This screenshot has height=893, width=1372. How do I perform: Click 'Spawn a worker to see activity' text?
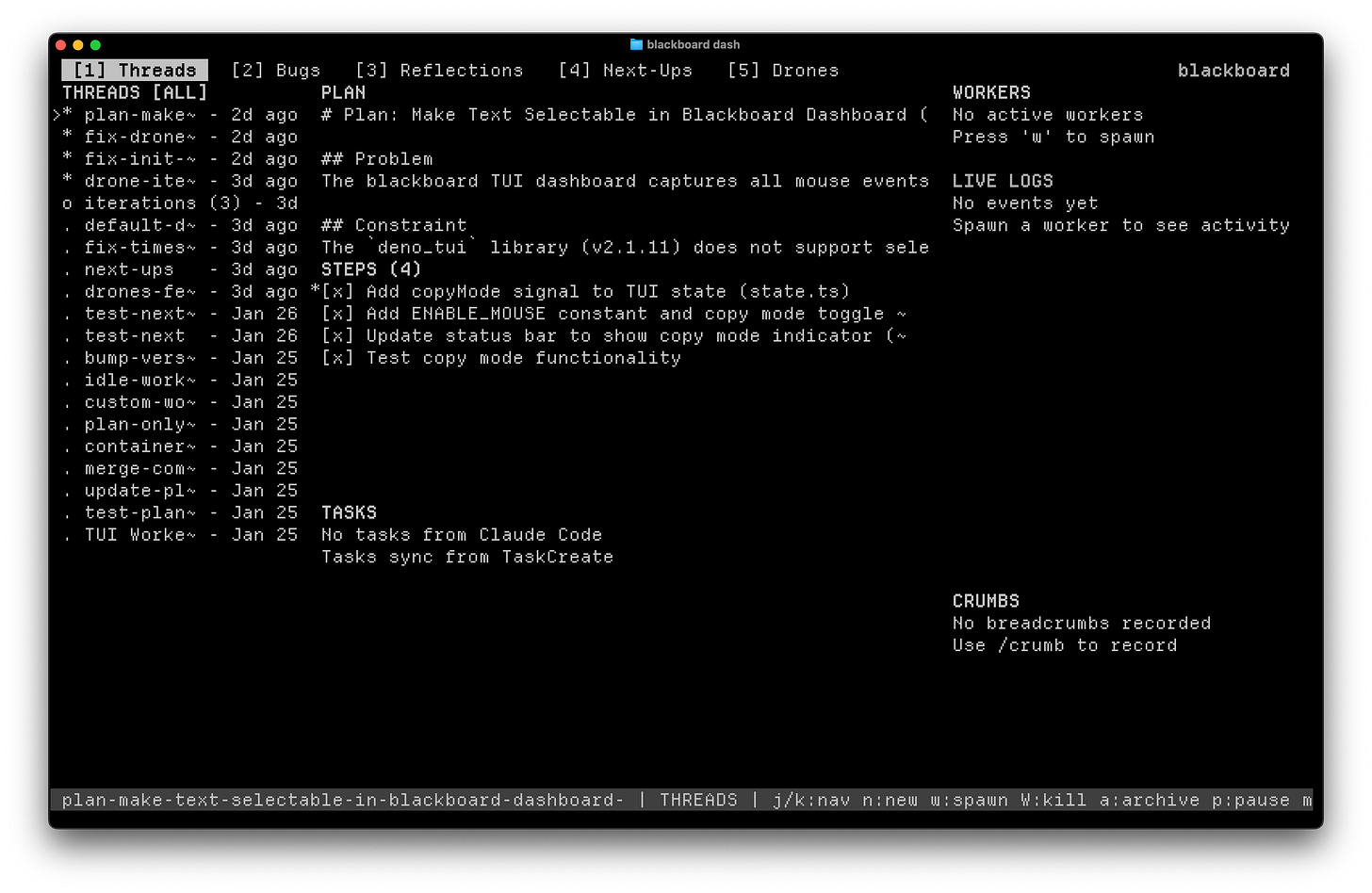(x=1121, y=225)
